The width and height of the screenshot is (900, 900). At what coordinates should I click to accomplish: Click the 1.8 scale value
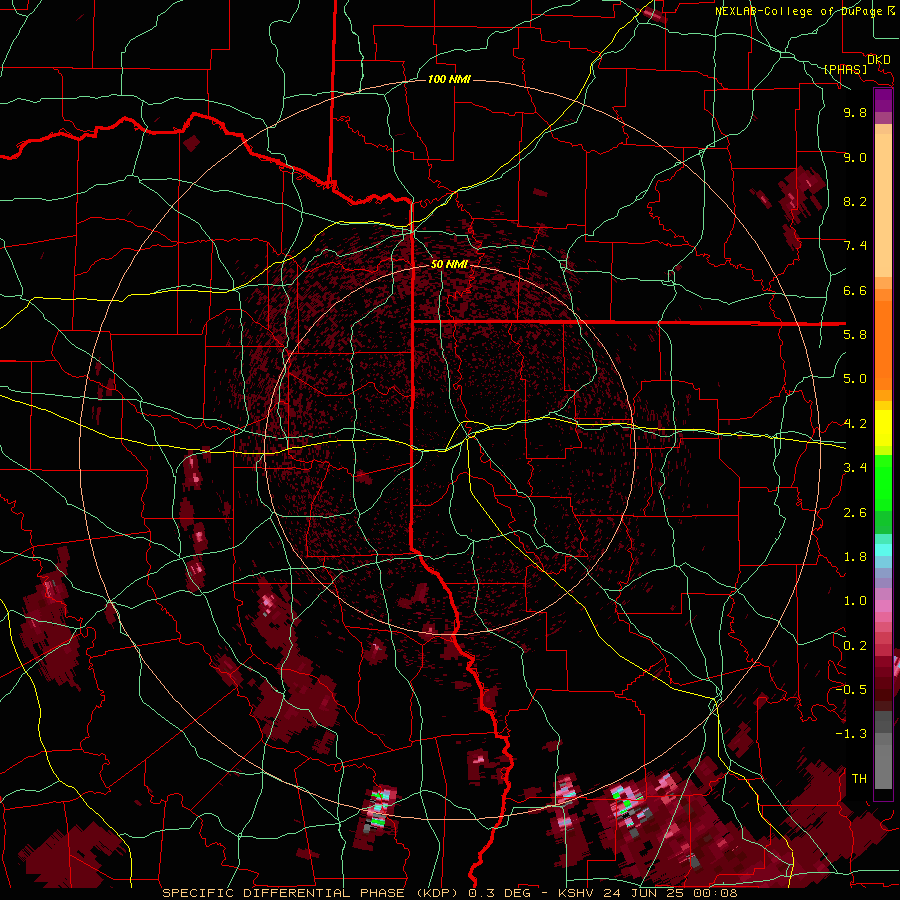[x=855, y=557]
